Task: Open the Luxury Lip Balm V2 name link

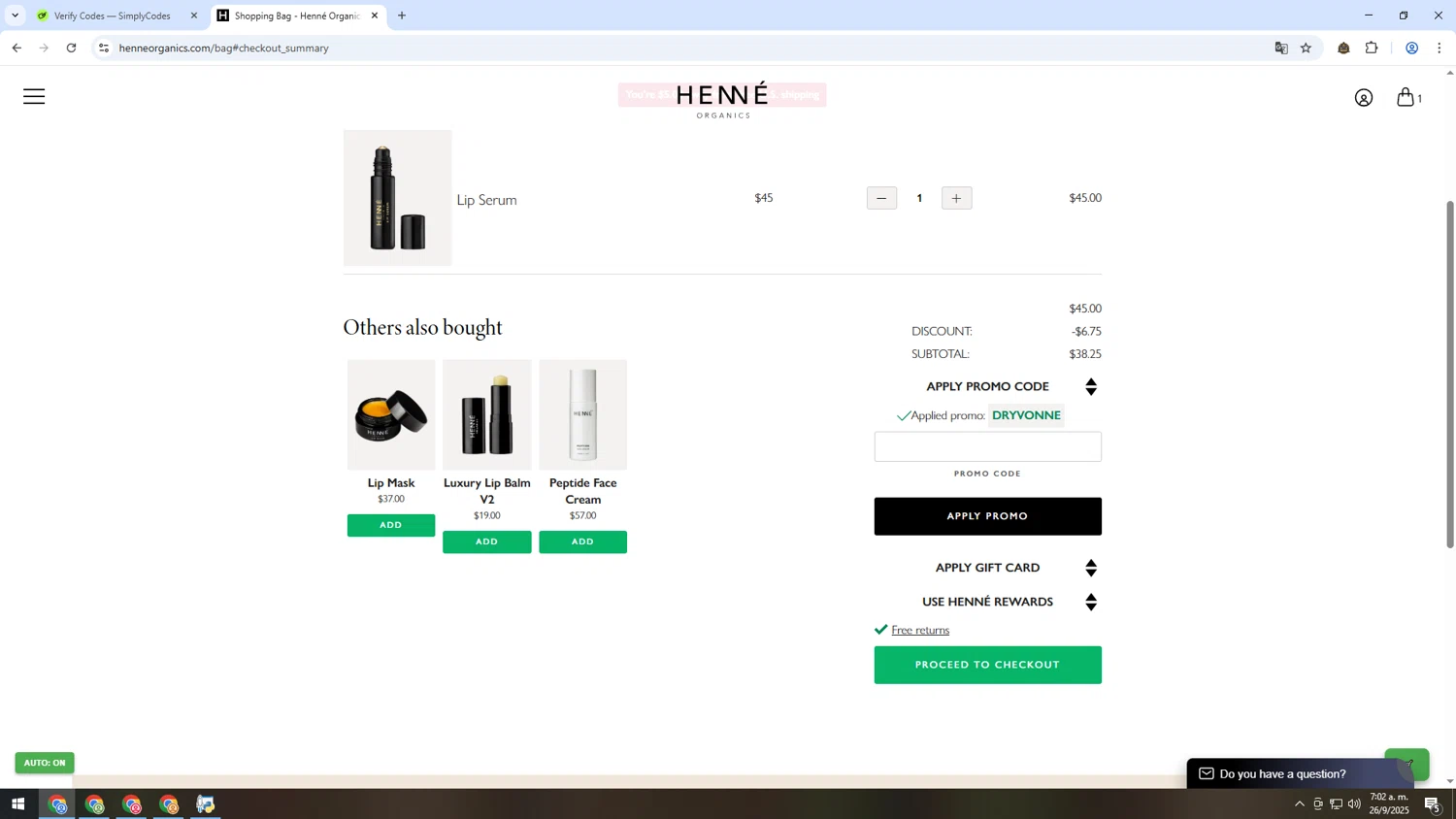Action: 486,491
